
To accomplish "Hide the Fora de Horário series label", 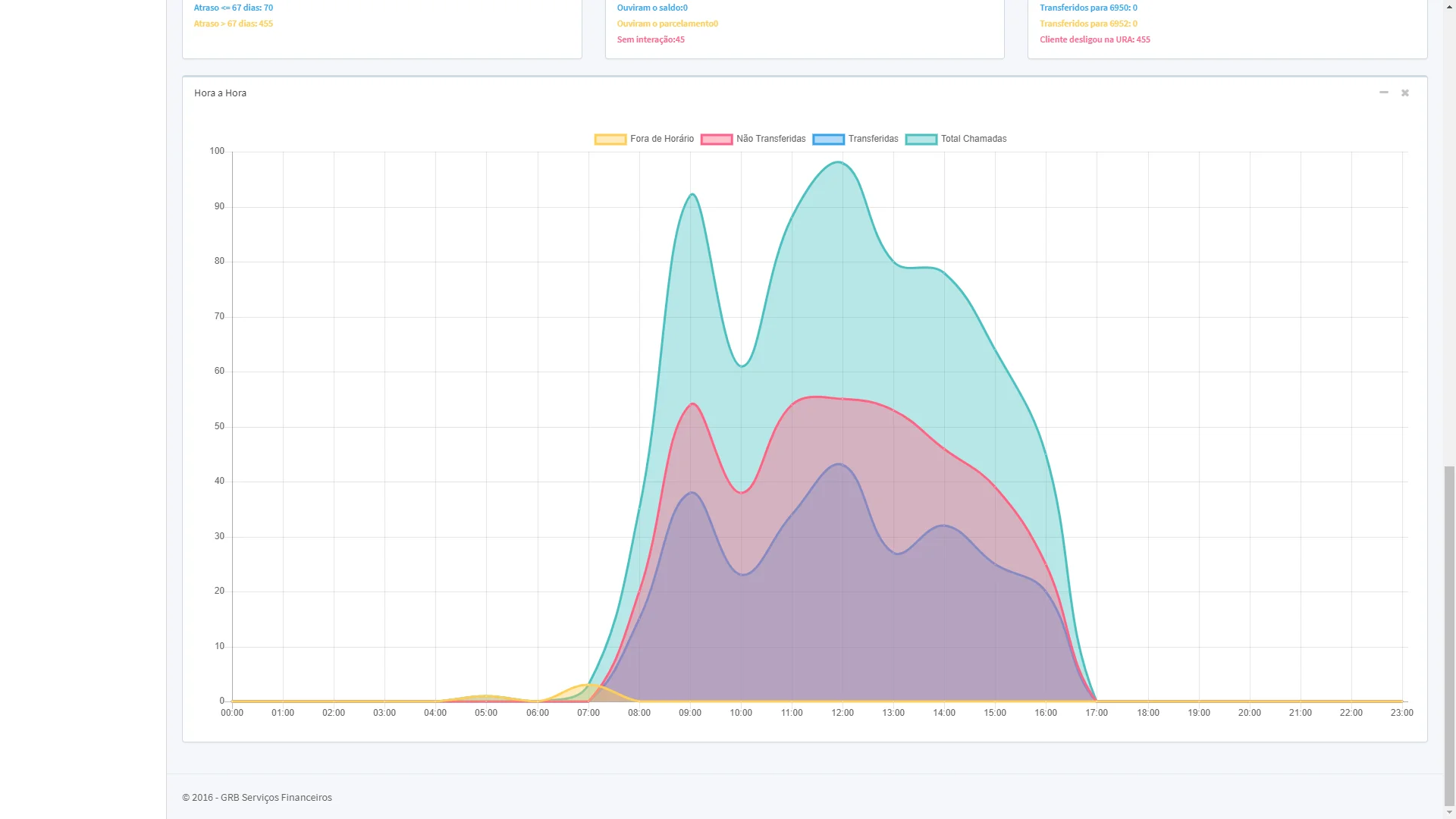I will click(x=661, y=139).
